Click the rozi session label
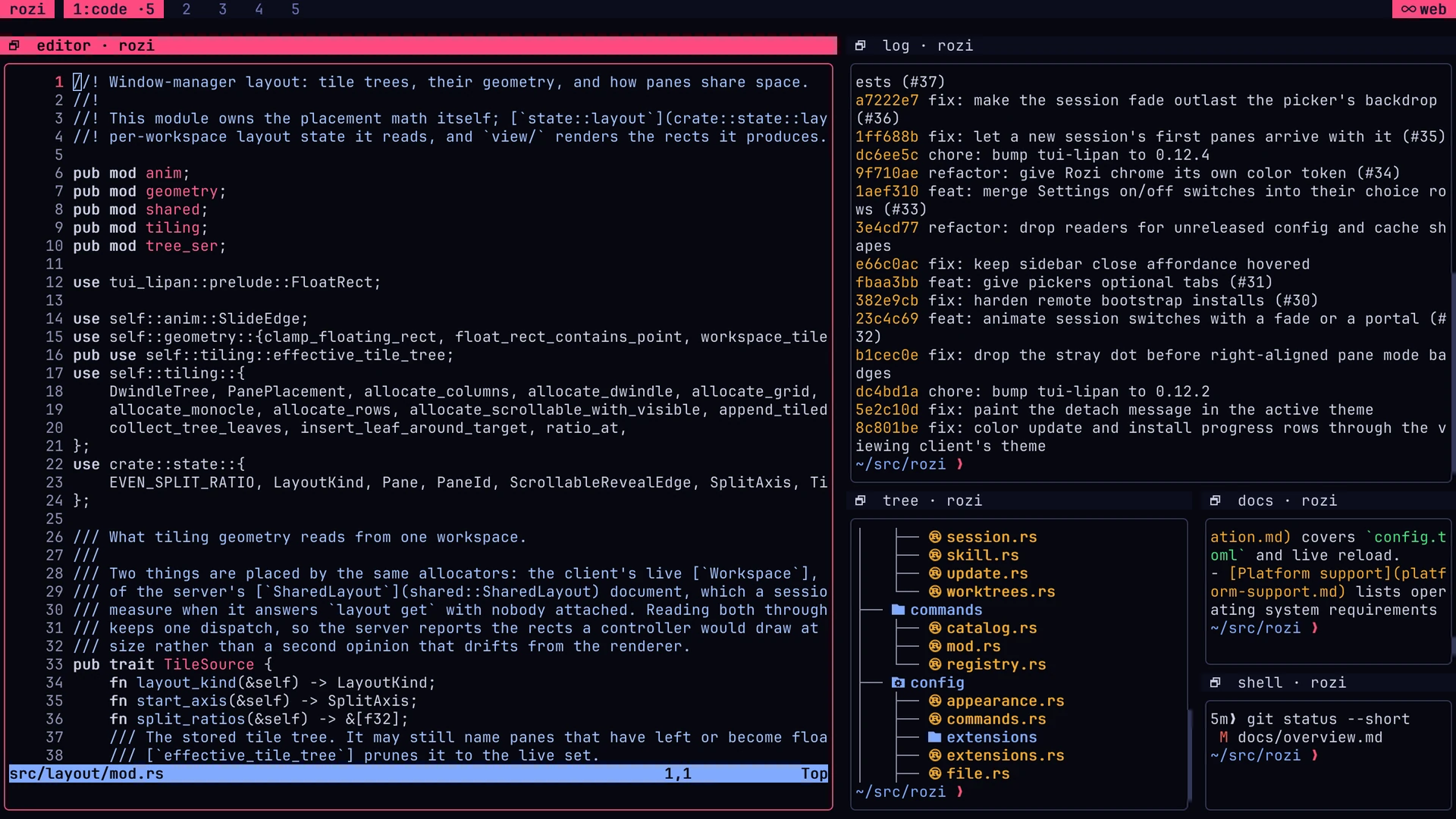 [x=27, y=9]
